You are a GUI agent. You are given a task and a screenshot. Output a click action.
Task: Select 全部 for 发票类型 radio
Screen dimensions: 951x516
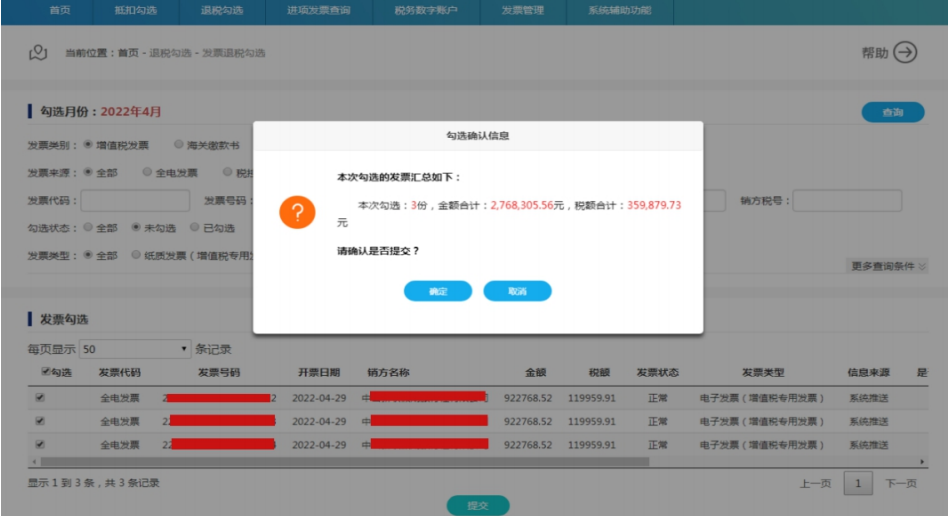pyautogui.click(x=88, y=255)
